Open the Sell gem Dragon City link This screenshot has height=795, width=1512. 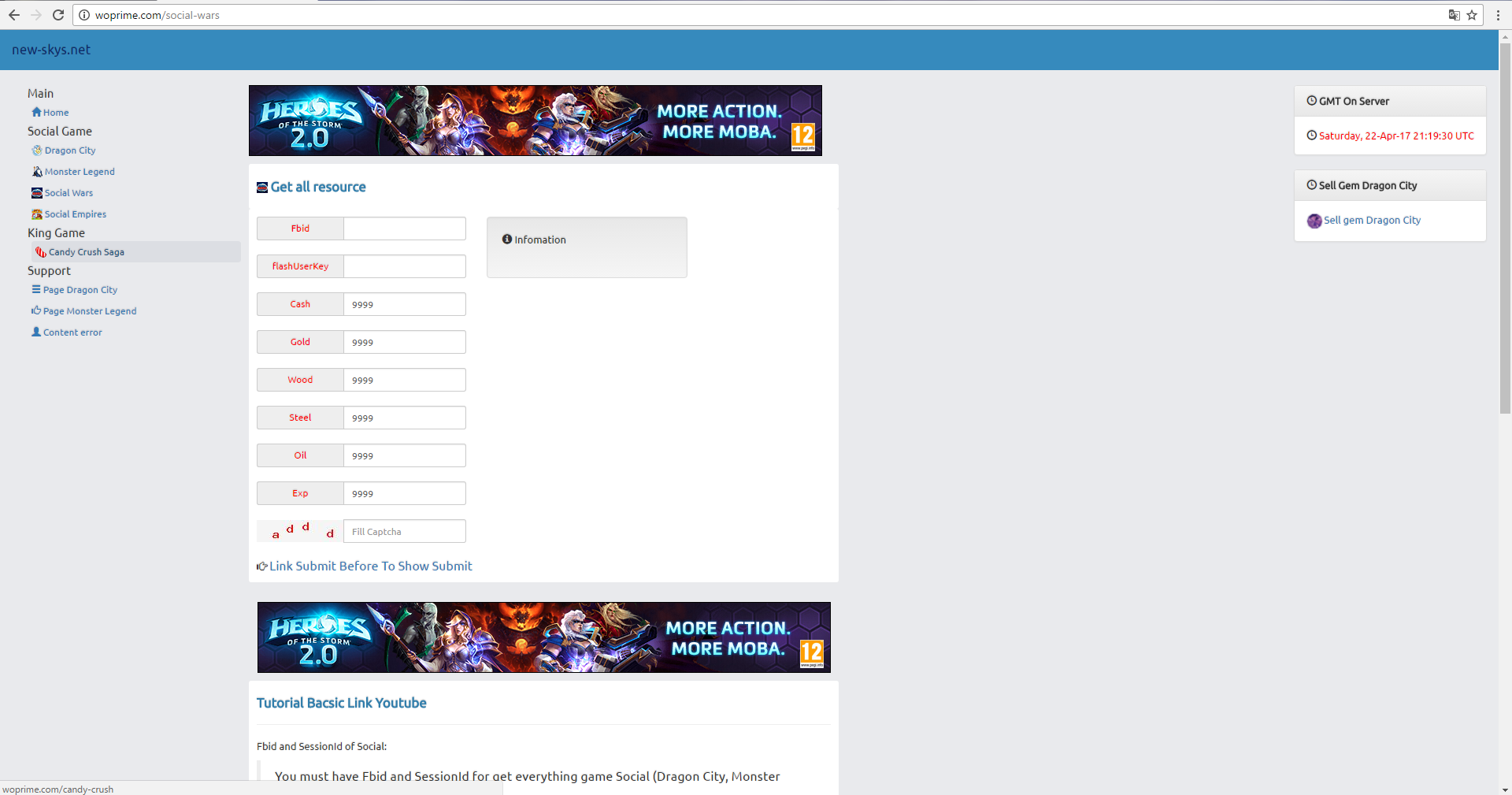[x=1373, y=221]
